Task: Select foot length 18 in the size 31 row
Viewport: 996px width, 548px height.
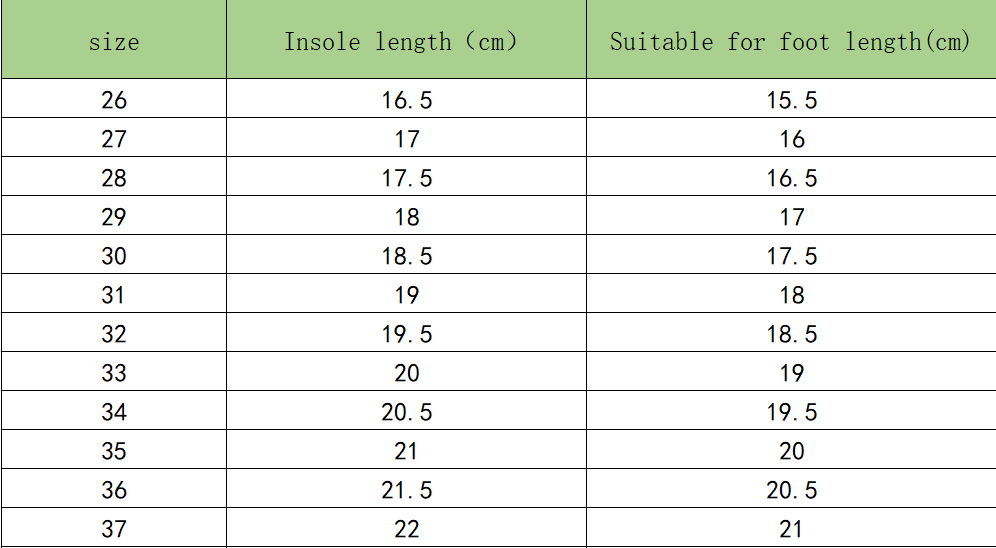Action: pos(791,295)
